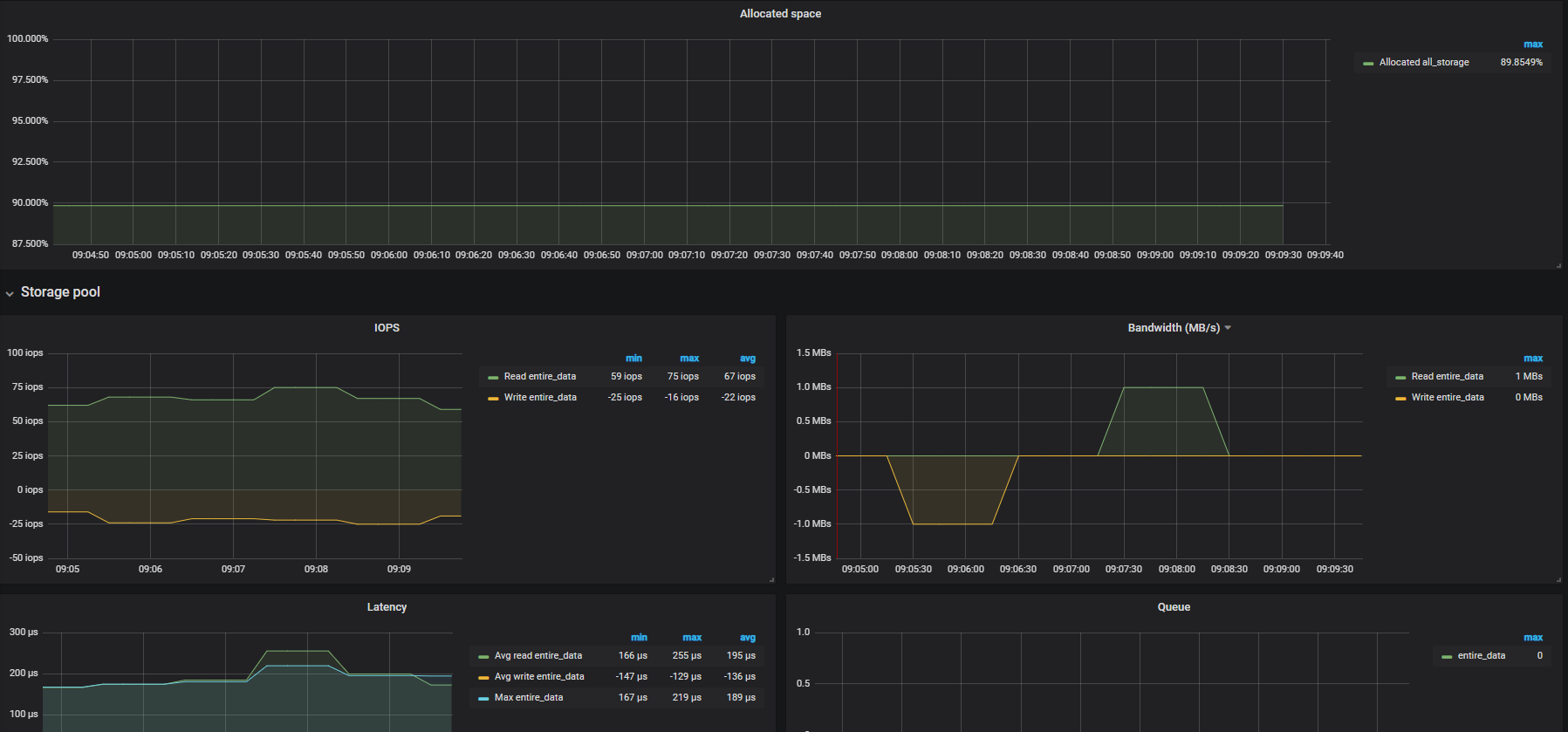Toggle Write entire_data series in IOPS legend
Screen dimensions: 1568x732
point(540,398)
